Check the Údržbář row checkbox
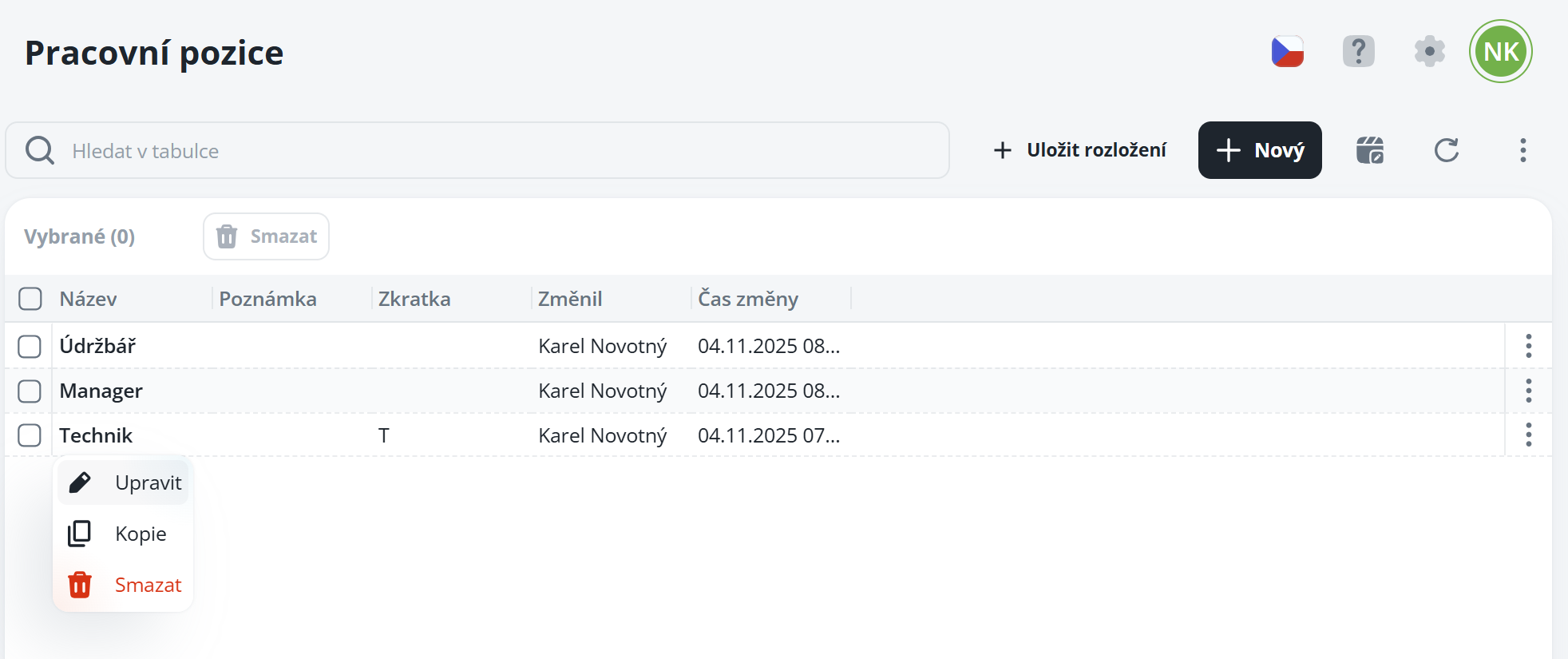 30,346
